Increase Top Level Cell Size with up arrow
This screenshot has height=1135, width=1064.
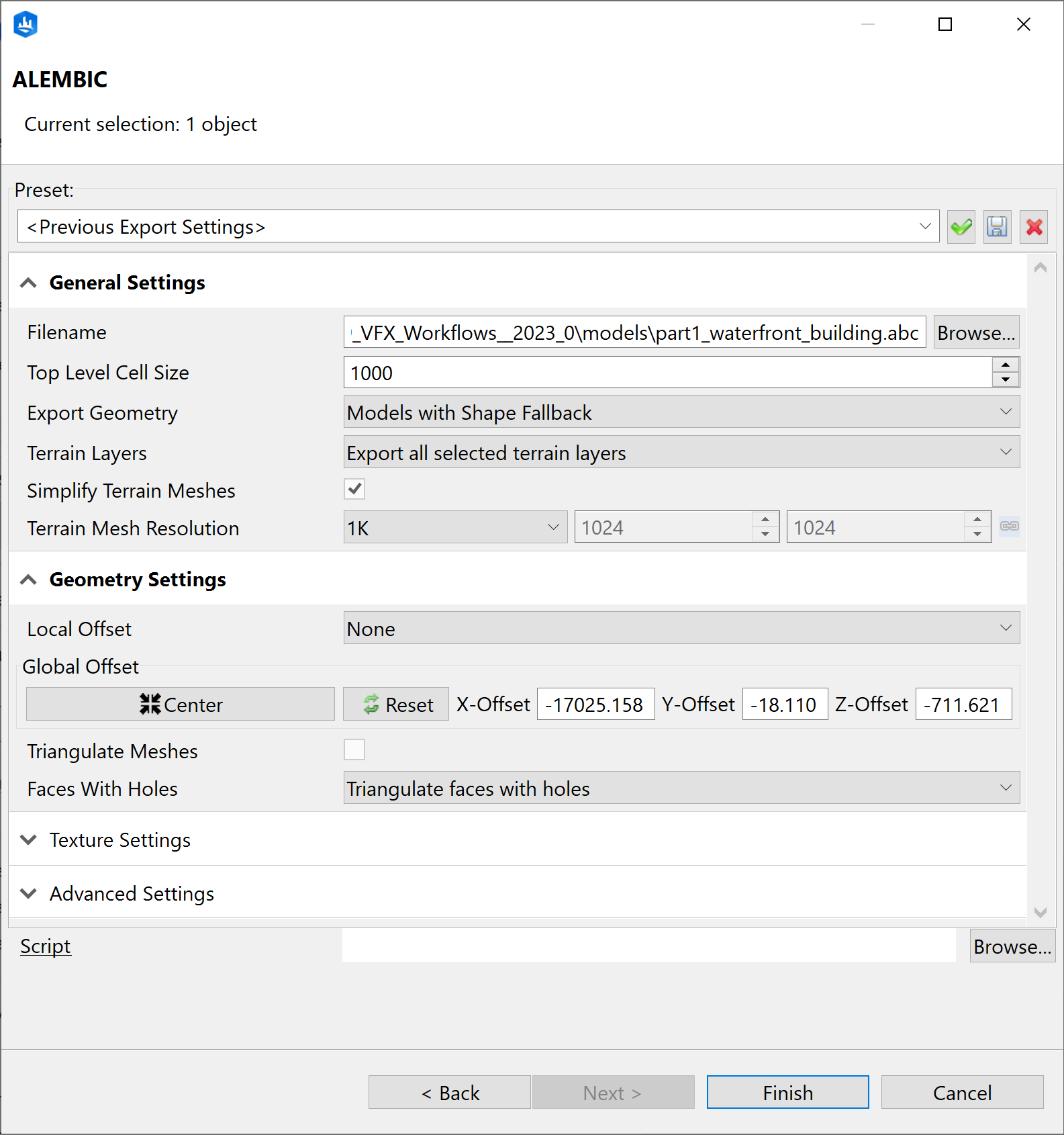click(1005, 365)
